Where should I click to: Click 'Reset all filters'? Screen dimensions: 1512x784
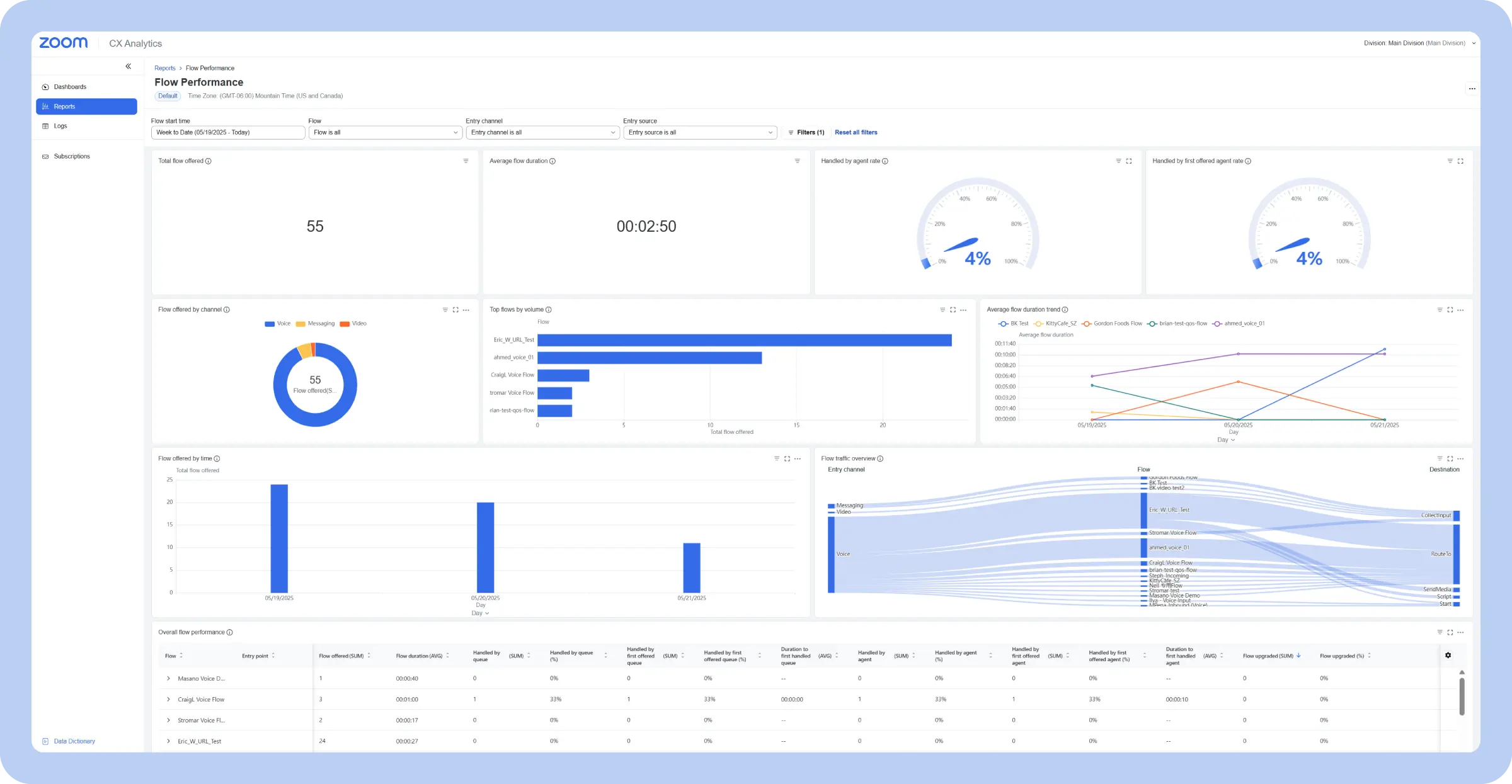856,132
